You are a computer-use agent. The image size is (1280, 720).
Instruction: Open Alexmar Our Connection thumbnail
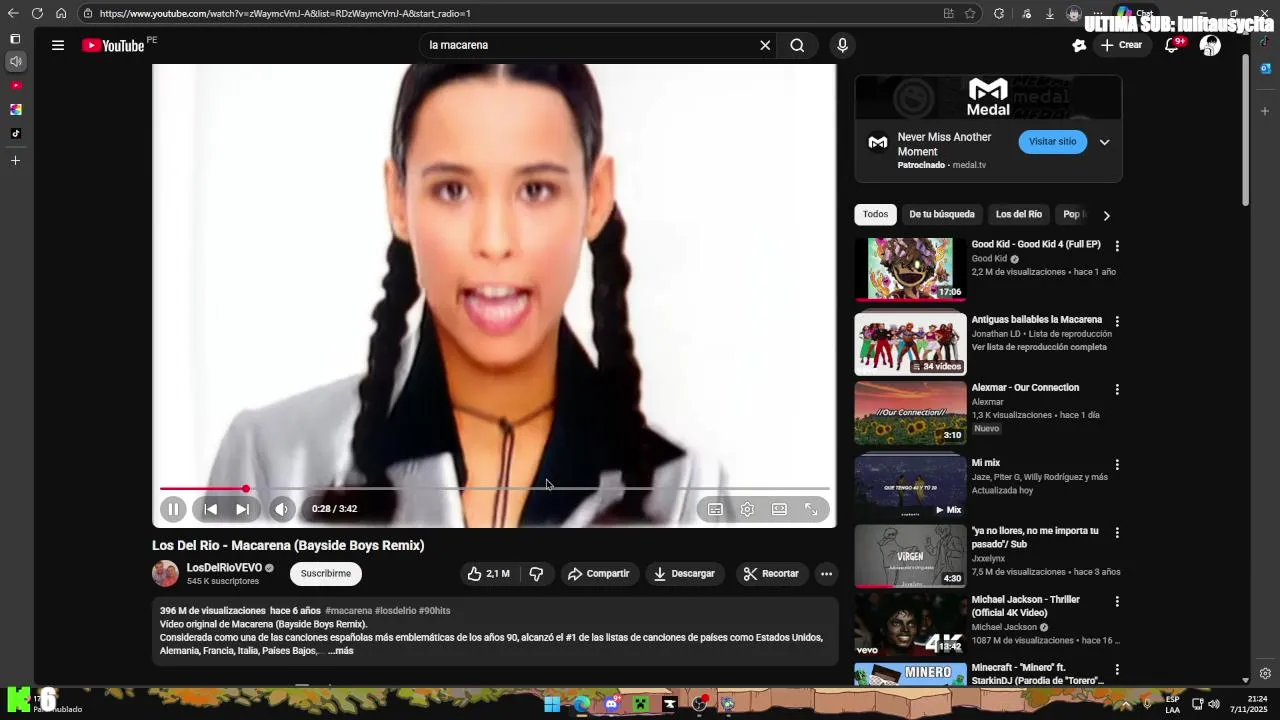910,413
